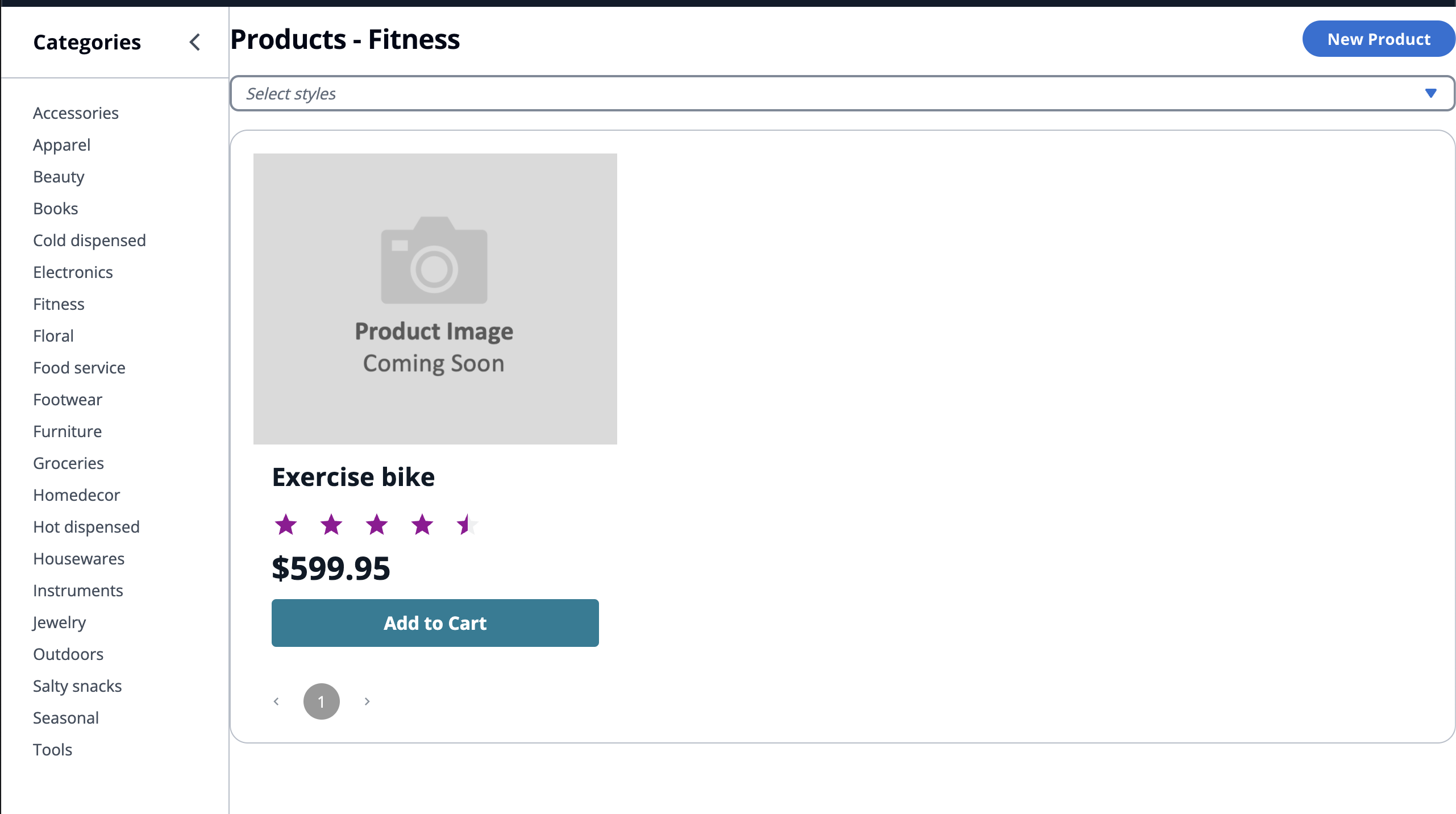Image resolution: width=1456 pixels, height=814 pixels.
Task: Open the Electronics category
Action: point(73,272)
